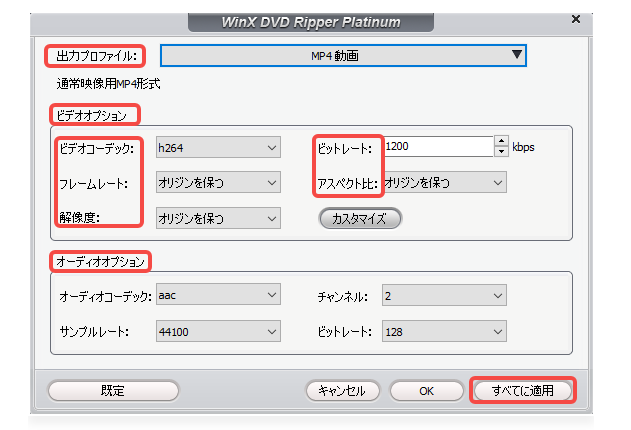631x430 pixels.
Task: Click the フレームレート label
Action: click(x=93, y=184)
